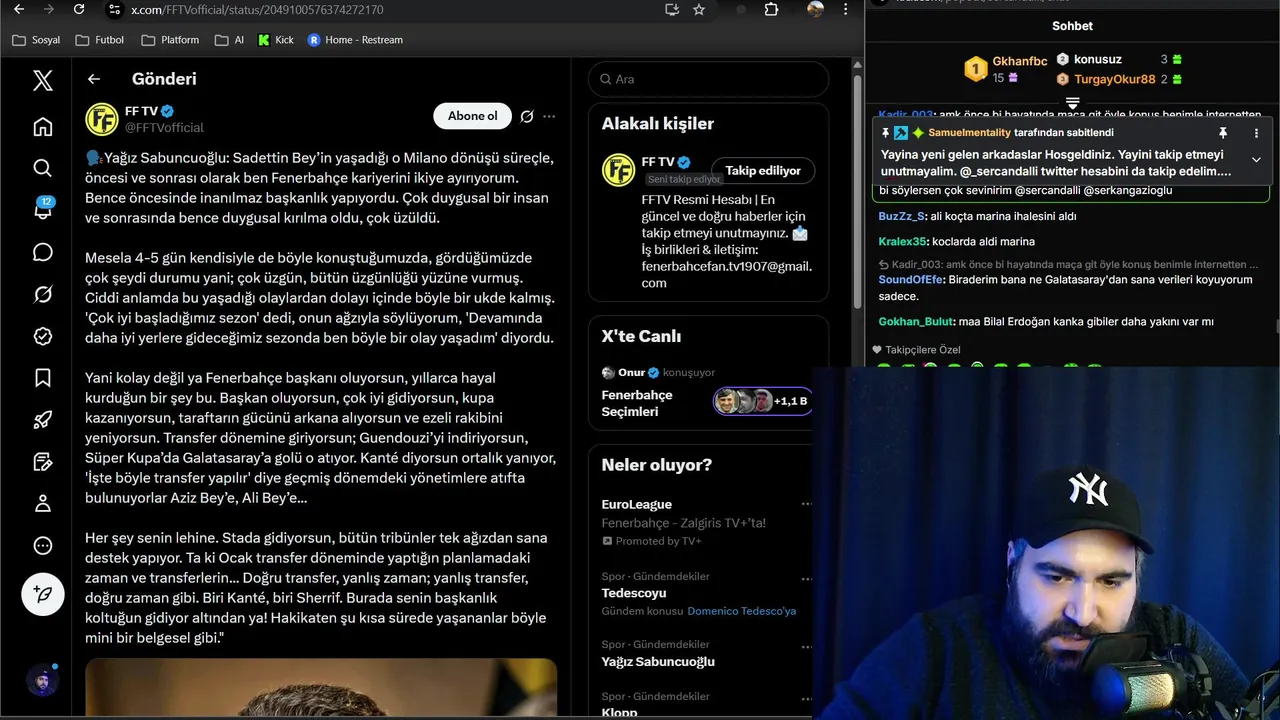Click Onur in the X'te Canlı card

[631, 372]
